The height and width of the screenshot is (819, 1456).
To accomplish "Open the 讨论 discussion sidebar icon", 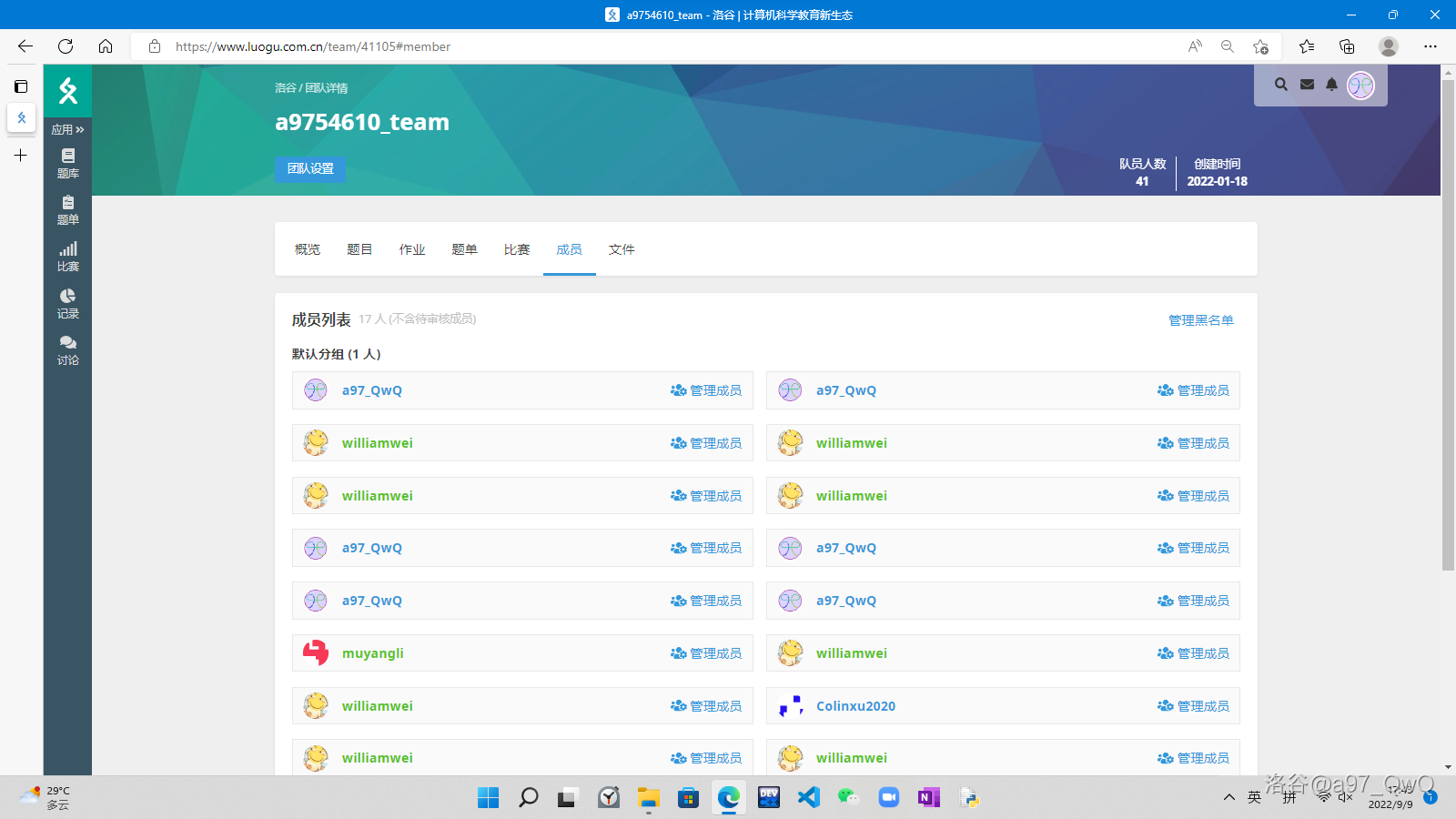I will click(68, 351).
